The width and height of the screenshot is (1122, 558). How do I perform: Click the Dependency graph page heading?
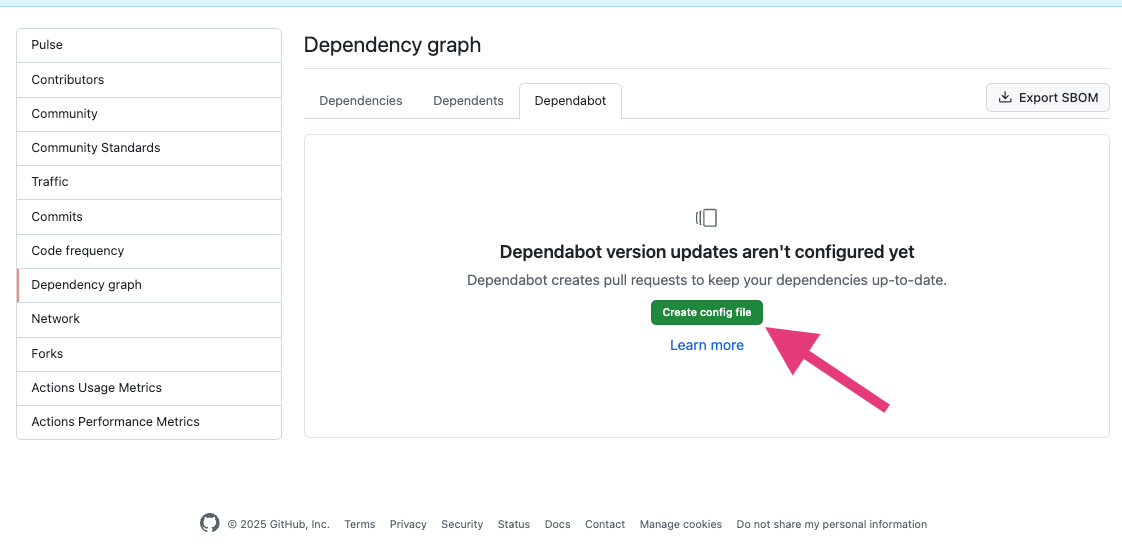pos(392,45)
